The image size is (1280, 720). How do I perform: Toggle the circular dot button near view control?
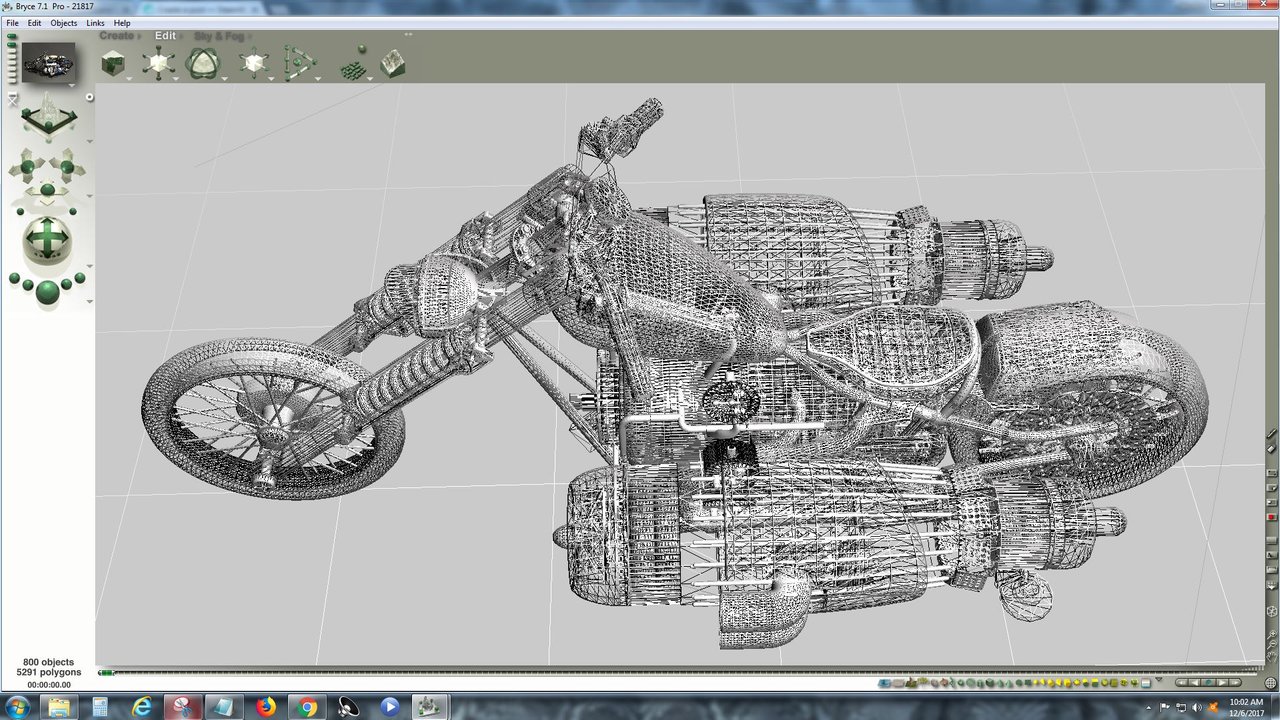[x=89, y=97]
